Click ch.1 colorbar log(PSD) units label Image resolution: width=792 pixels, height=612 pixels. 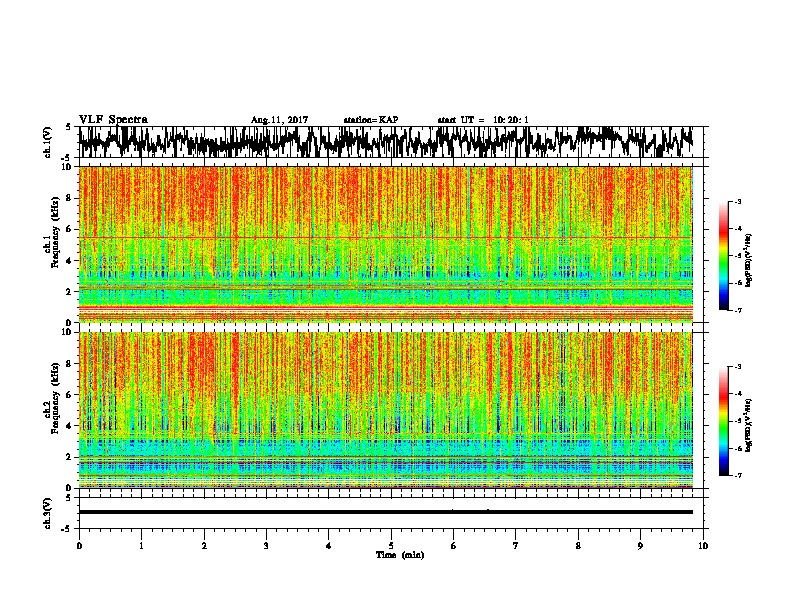(750, 260)
